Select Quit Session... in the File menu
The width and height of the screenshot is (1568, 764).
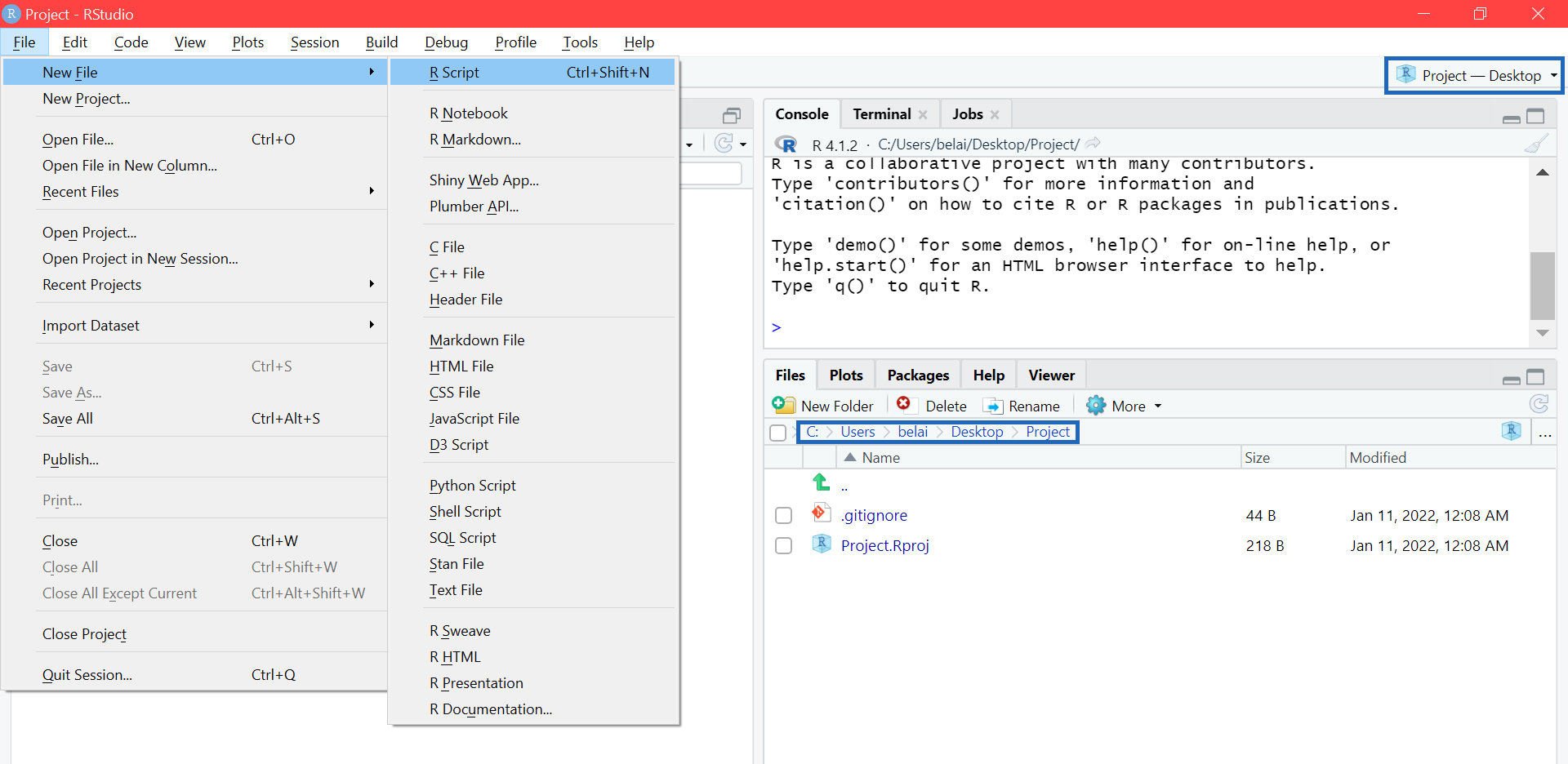click(x=87, y=675)
